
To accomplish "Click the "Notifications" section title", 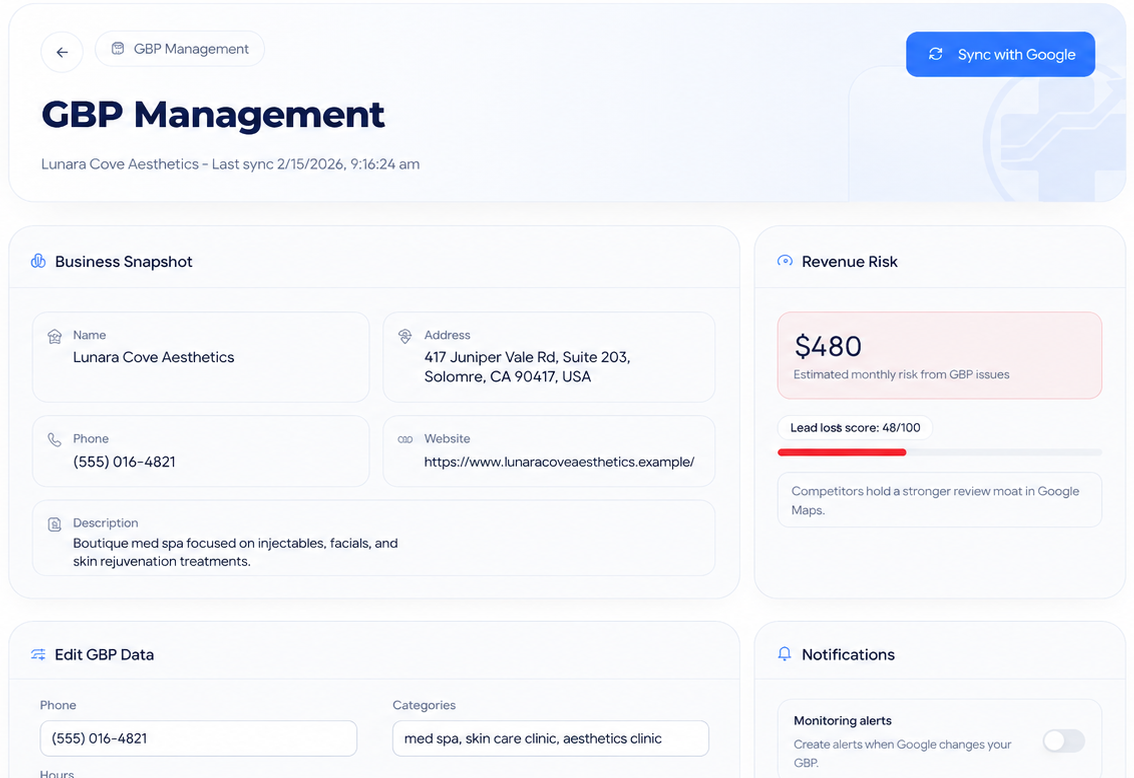I will [848, 654].
